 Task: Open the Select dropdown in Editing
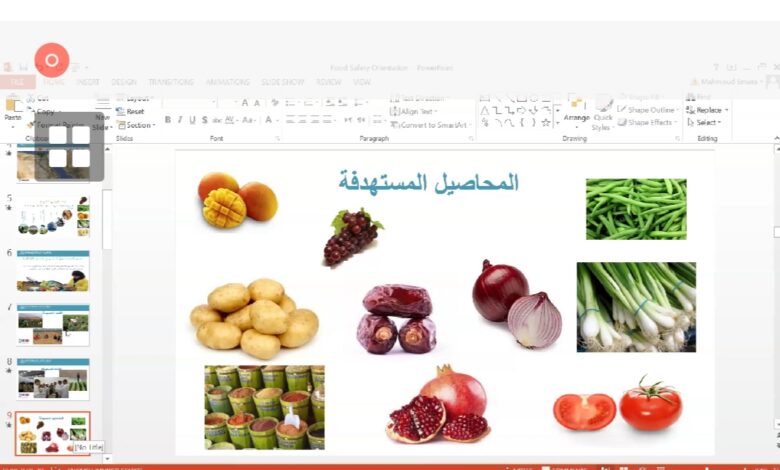(x=706, y=122)
